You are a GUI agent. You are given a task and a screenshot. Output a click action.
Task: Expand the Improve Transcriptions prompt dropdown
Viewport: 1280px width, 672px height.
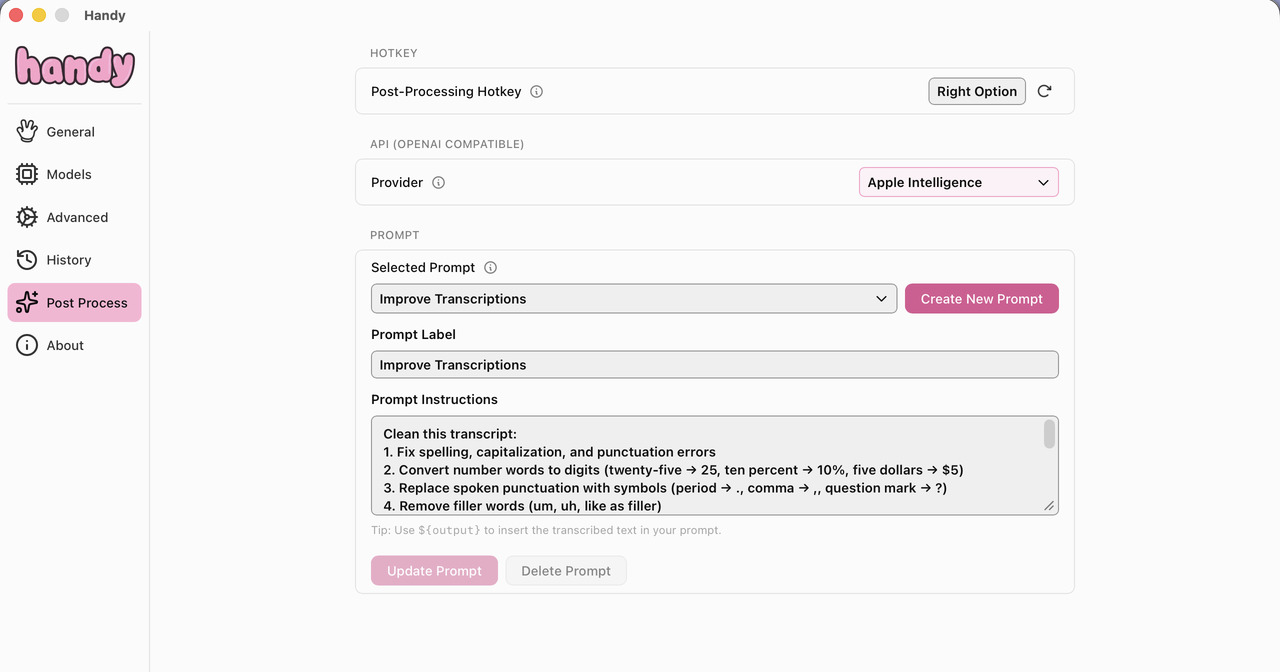[x=634, y=299]
